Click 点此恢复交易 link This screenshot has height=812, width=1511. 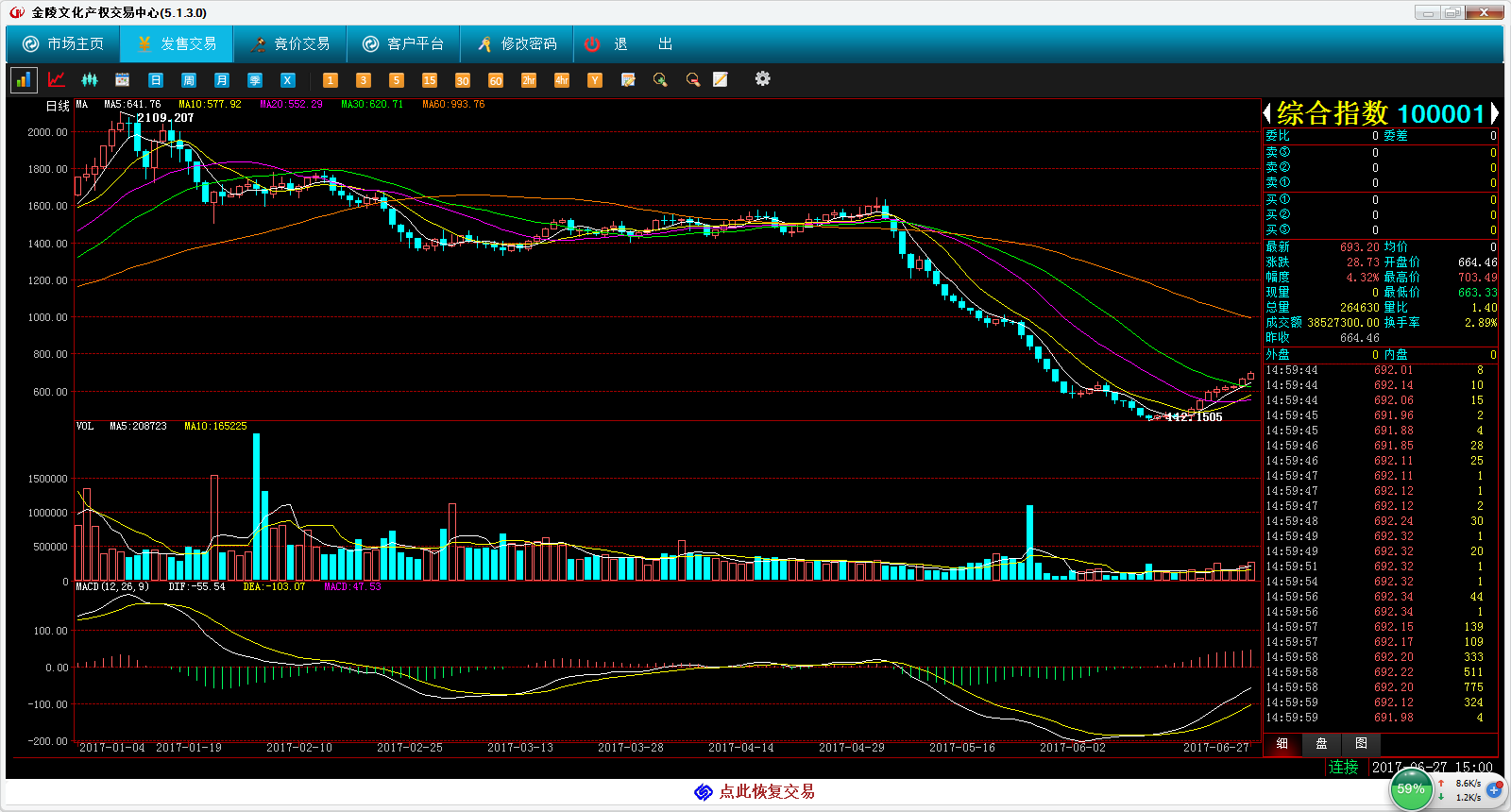tap(767, 792)
